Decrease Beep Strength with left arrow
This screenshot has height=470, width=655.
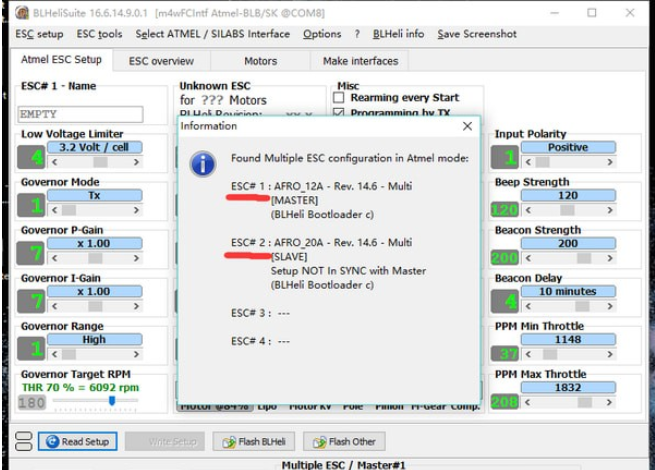pos(528,210)
